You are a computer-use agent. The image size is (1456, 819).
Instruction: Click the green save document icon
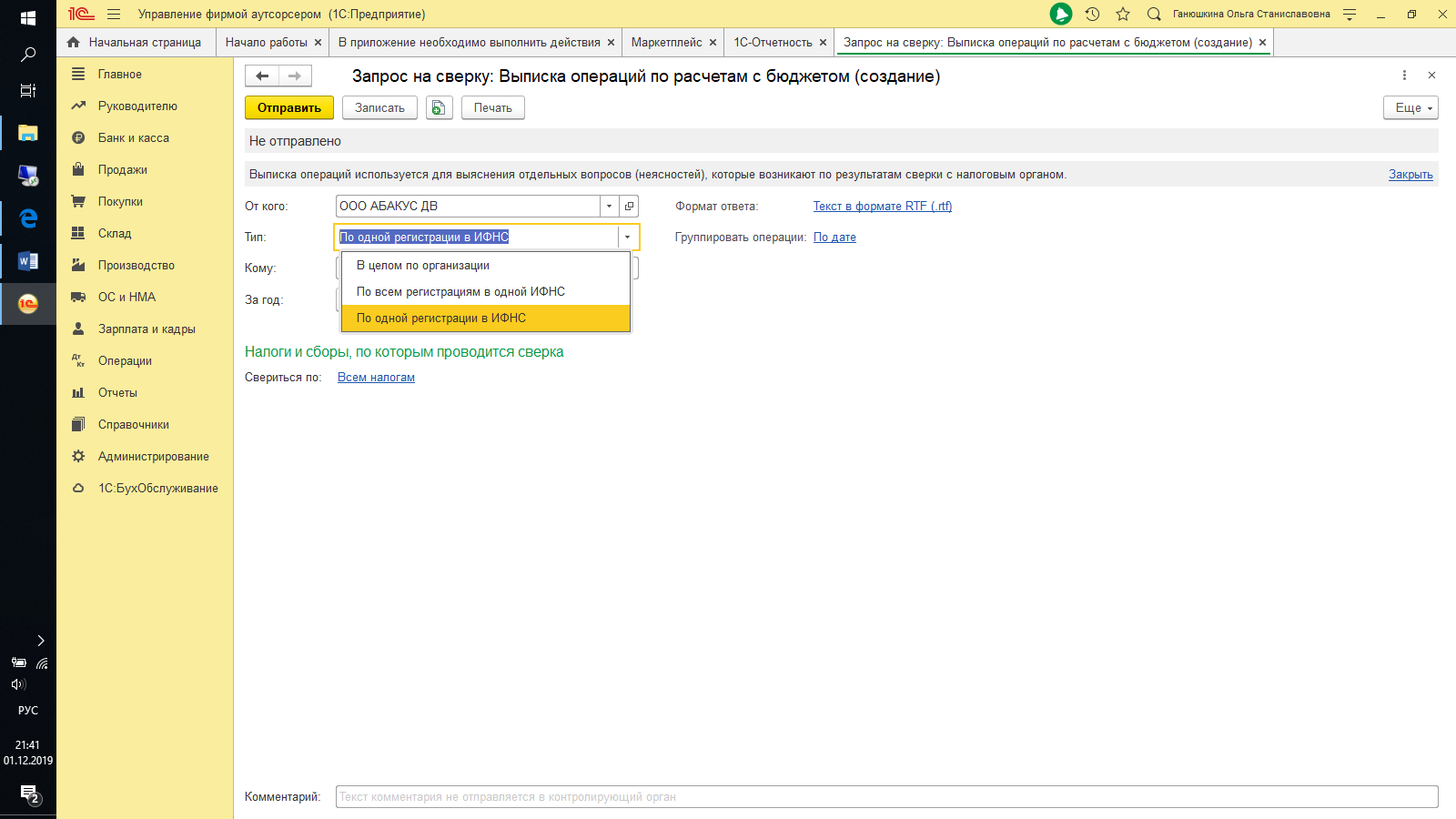[x=440, y=107]
